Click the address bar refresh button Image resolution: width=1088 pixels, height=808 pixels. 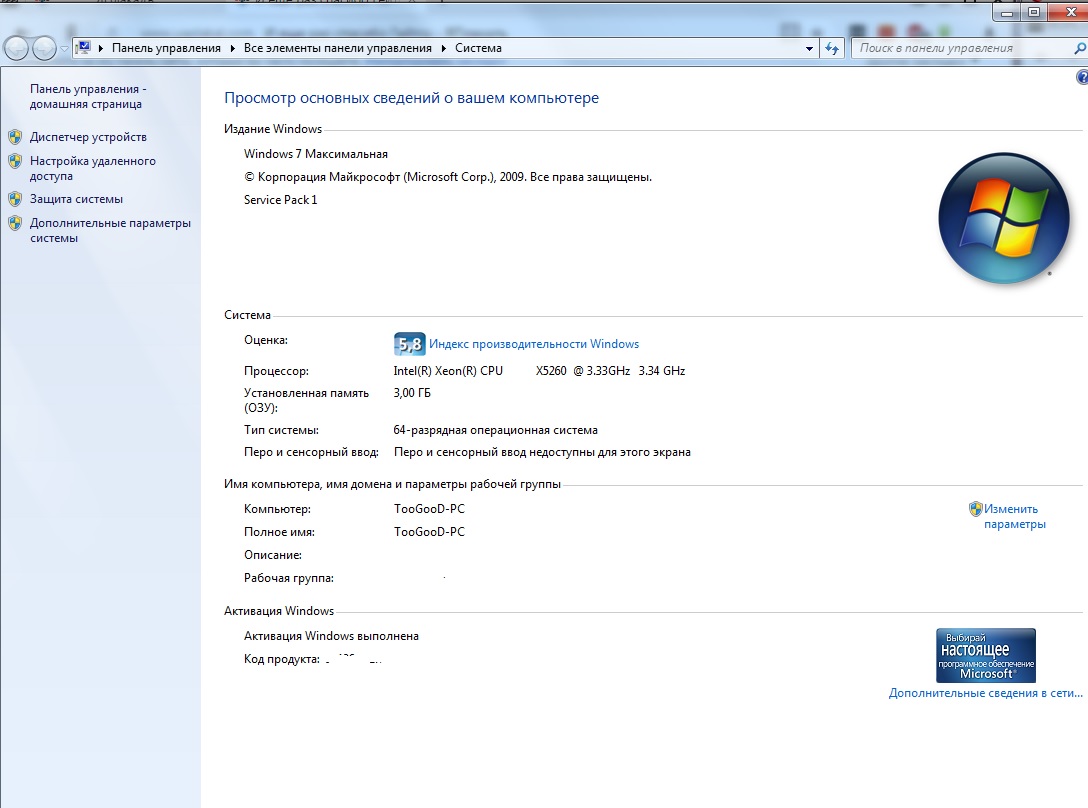pos(831,48)
